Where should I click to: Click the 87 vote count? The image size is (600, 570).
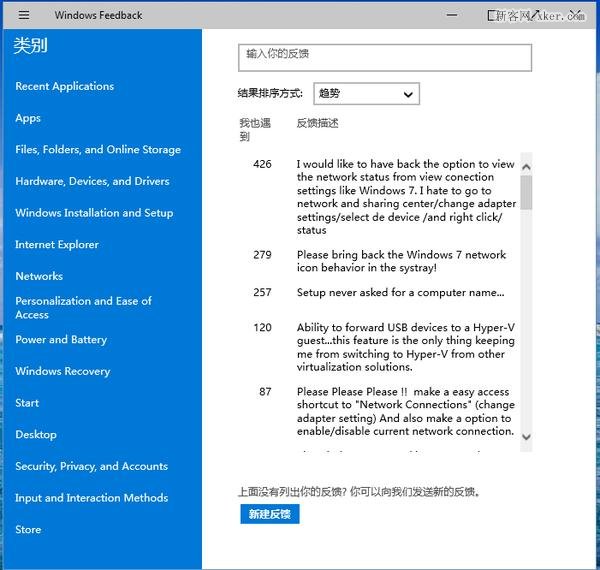click(x=265, y=392)
